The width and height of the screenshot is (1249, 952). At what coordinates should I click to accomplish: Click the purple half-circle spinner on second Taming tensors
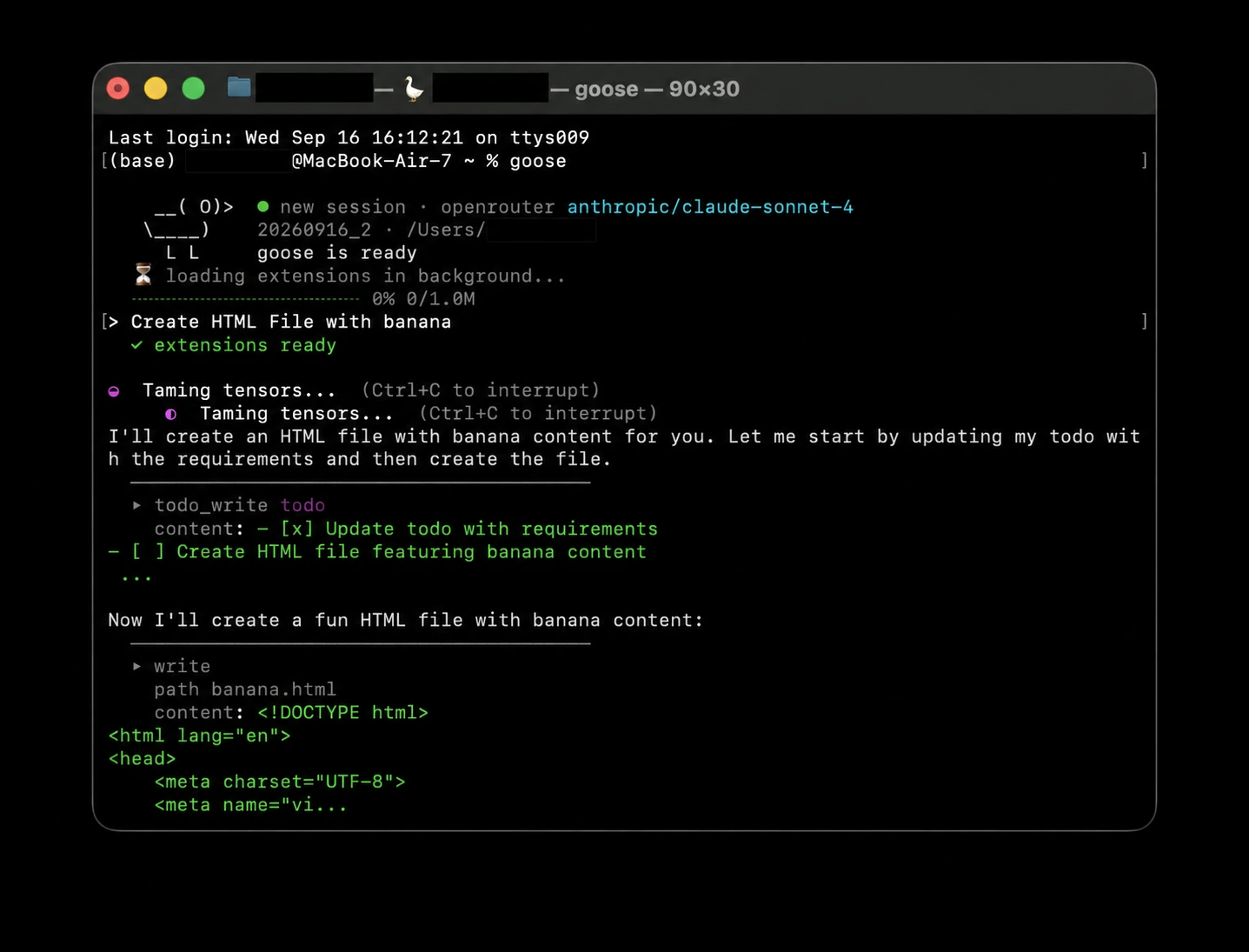pyautogui.click(x=171, y=415)
